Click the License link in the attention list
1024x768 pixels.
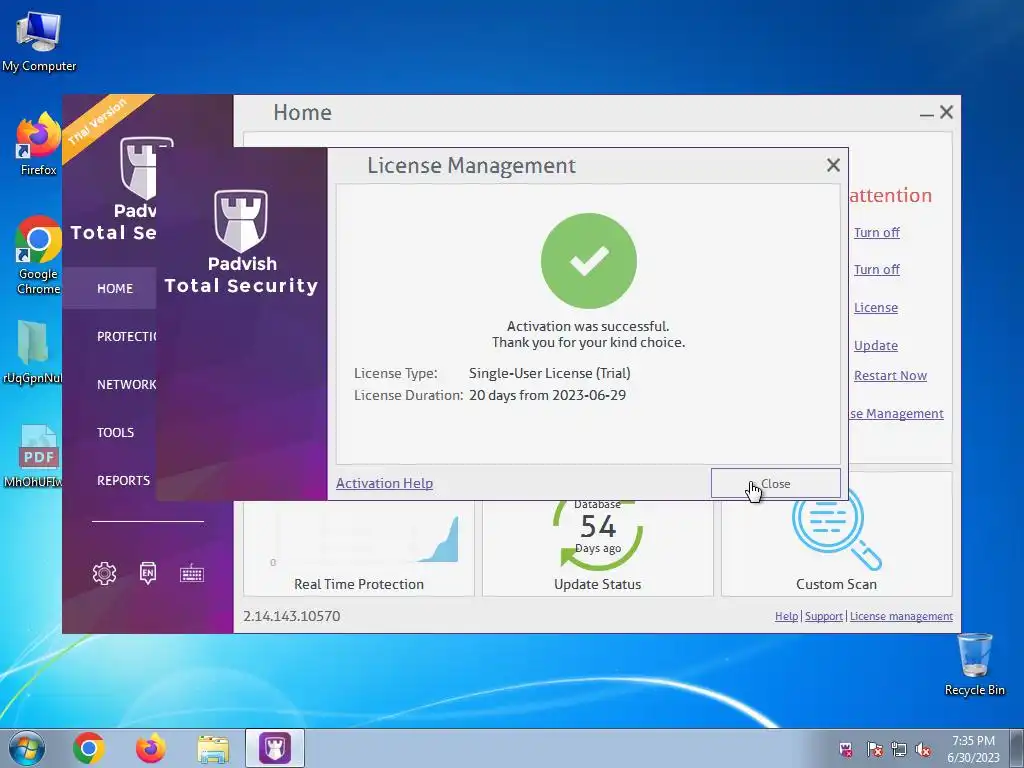pyautogui.click(x=876, y=308)
